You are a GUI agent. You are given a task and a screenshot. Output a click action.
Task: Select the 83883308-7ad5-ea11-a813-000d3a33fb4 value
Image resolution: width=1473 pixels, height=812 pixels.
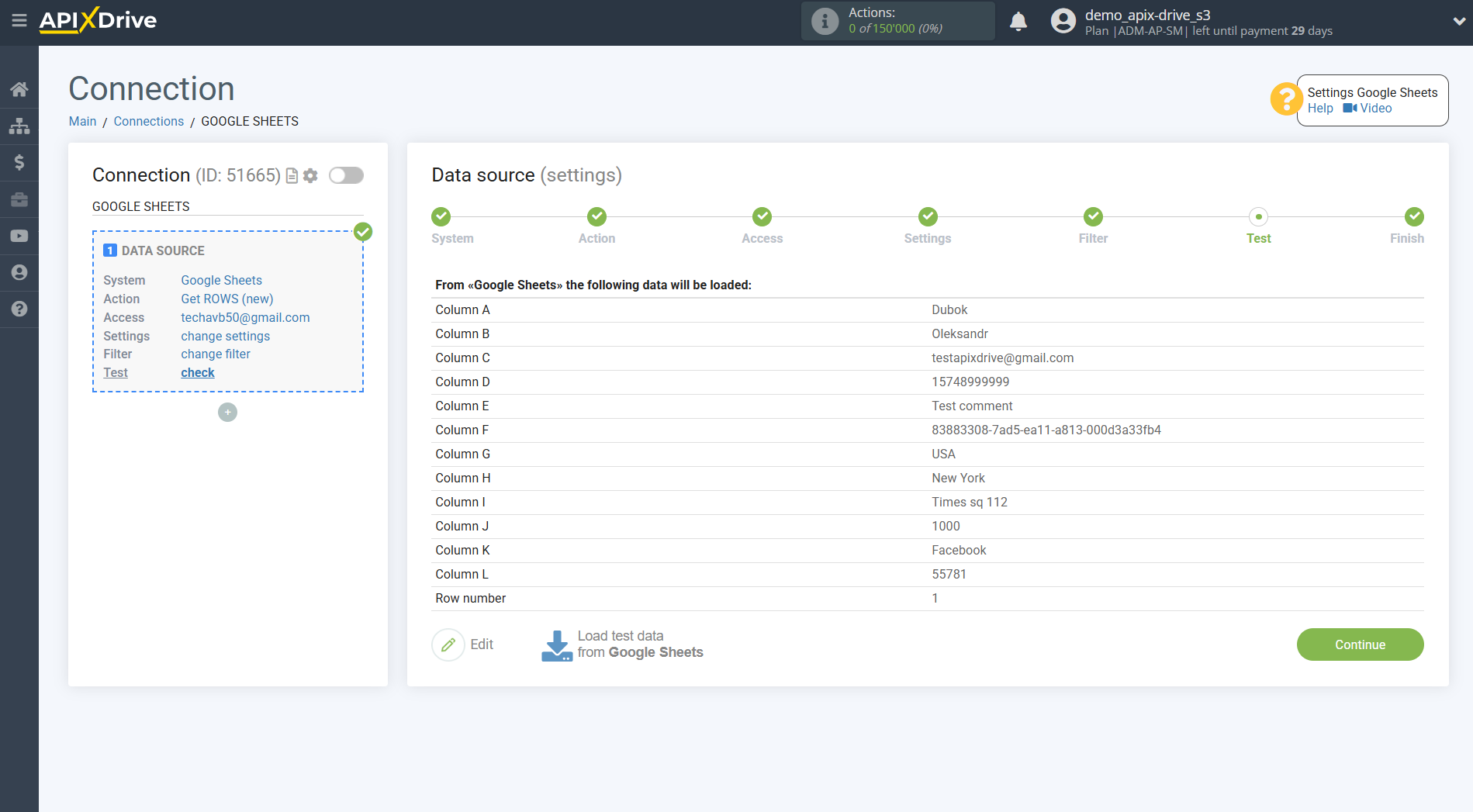coord(1046,430)
